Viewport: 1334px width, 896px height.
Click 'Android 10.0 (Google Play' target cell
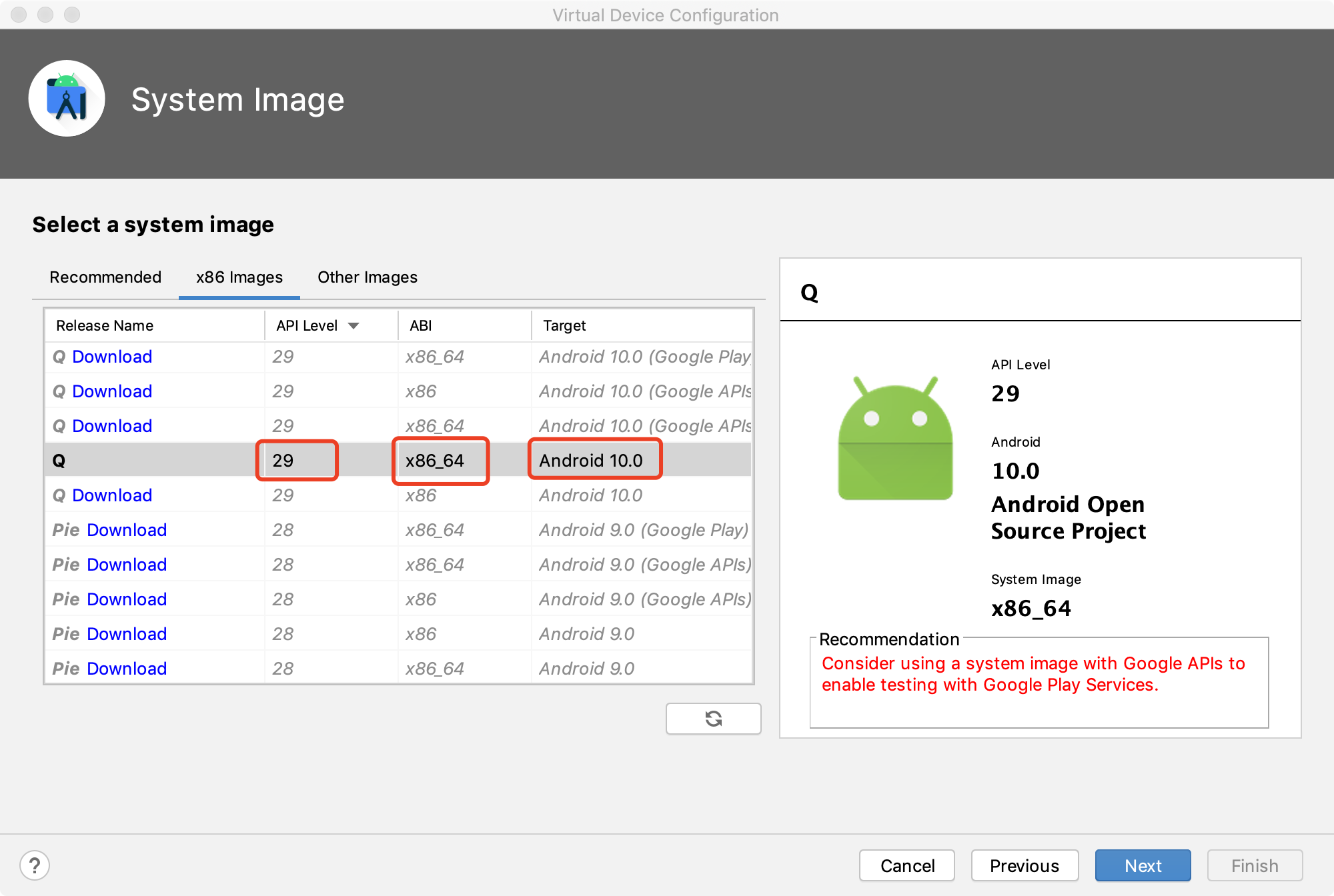[645, 357]
